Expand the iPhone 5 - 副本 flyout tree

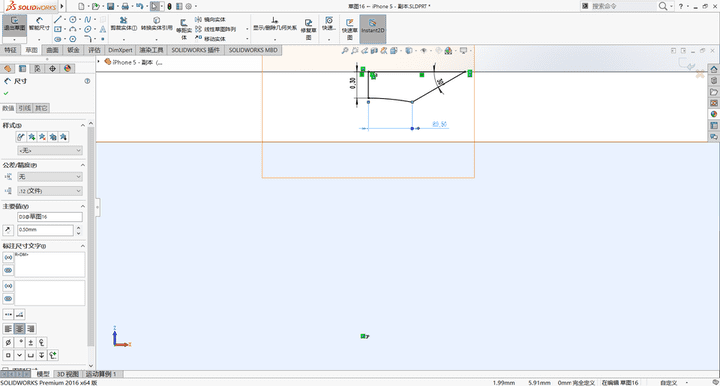[x=99, y=62]
